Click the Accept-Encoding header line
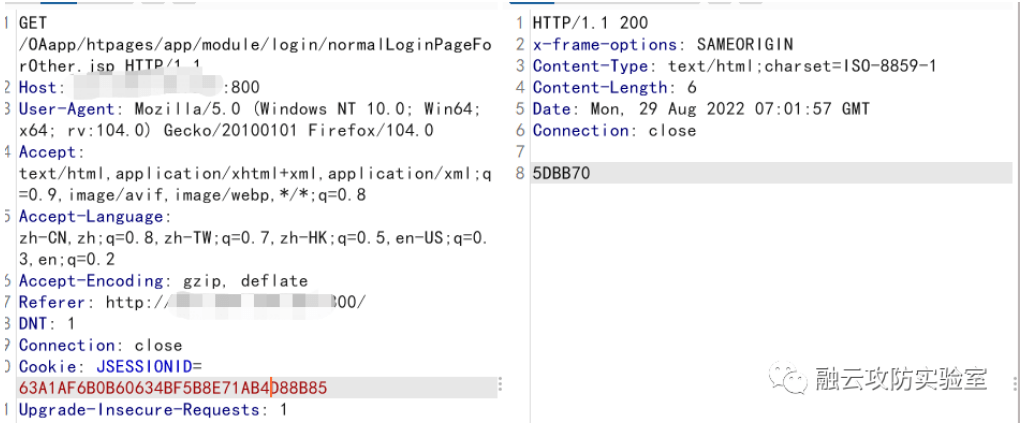This screenshot has height=426, width=1020. pos(163,281)
